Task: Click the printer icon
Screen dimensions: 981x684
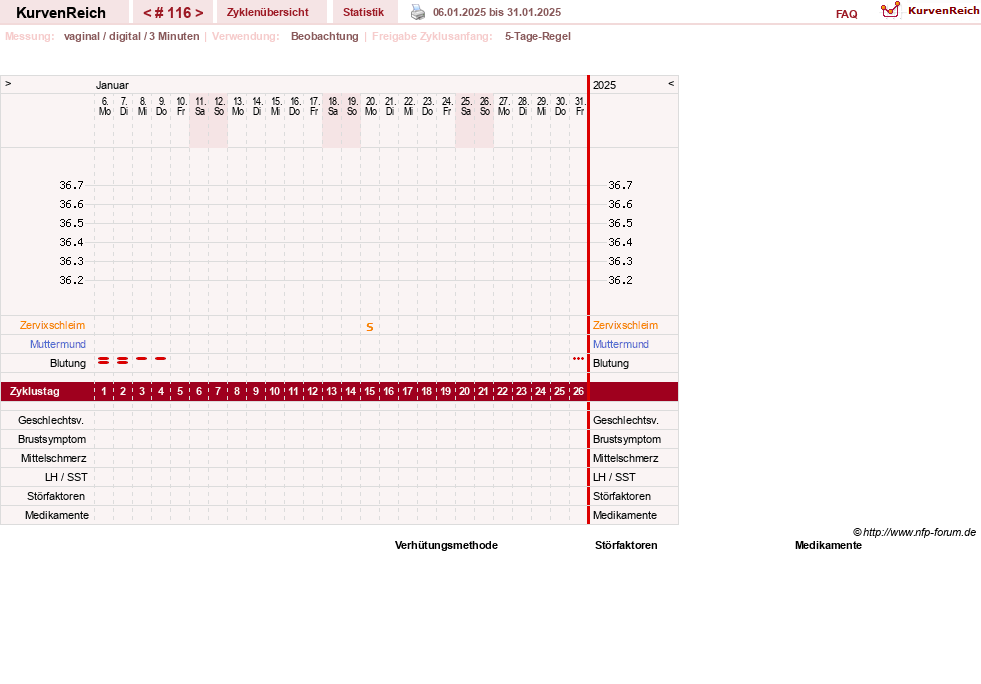Action: [418, 12]
